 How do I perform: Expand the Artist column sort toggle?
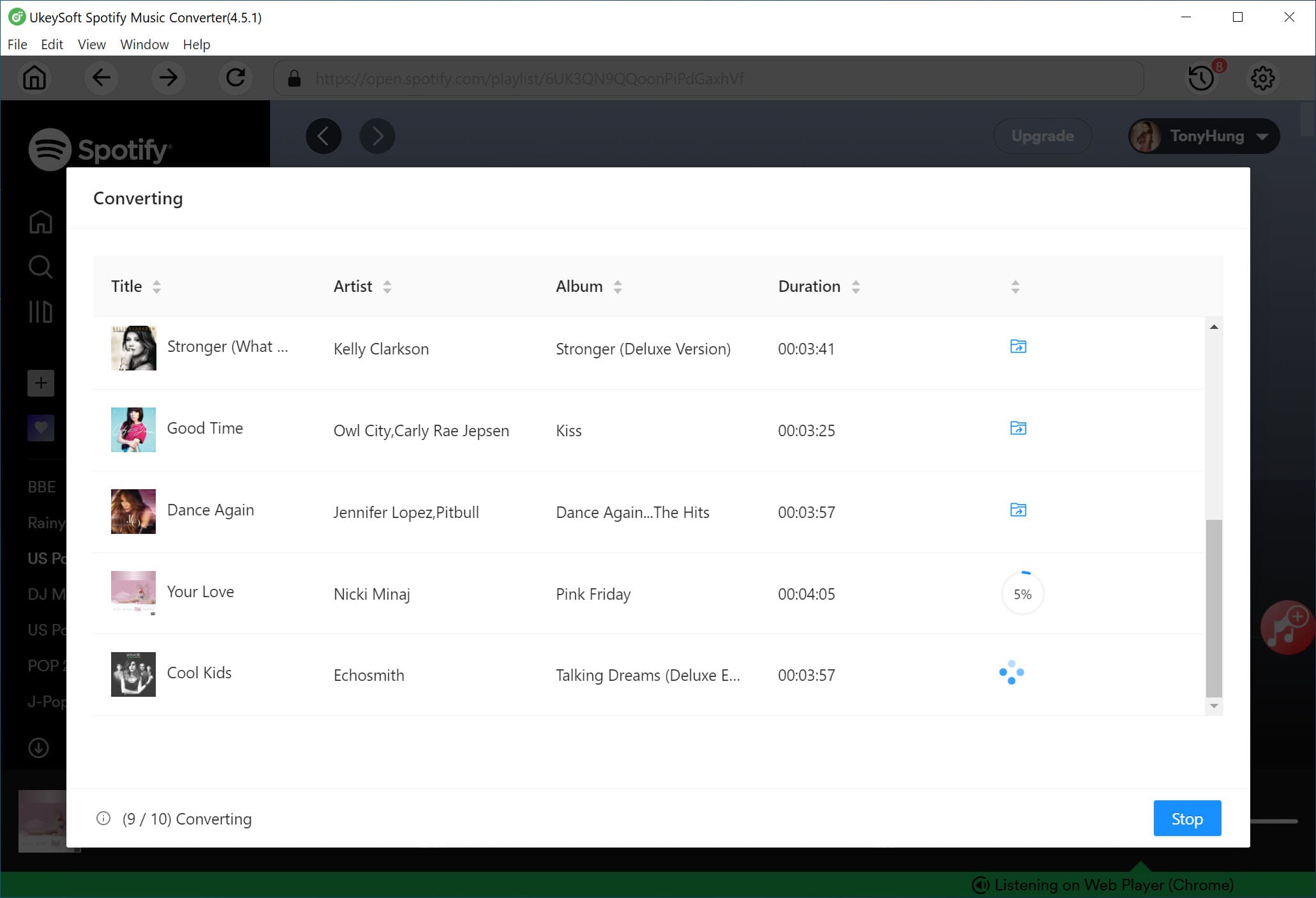388,287
